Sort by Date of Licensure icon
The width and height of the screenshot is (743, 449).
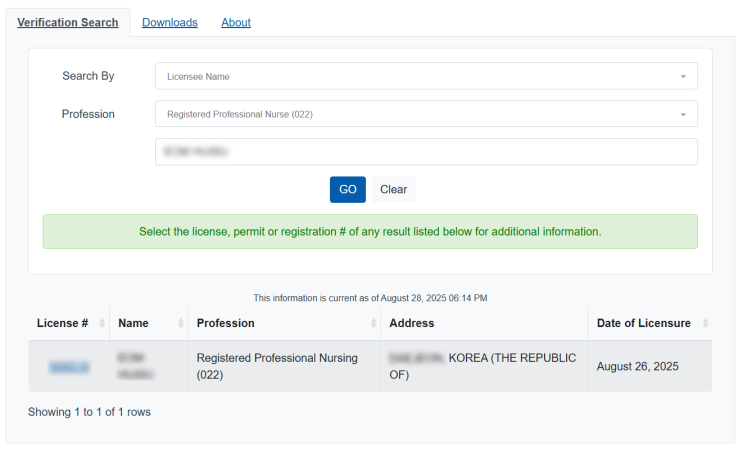(705, 323)
